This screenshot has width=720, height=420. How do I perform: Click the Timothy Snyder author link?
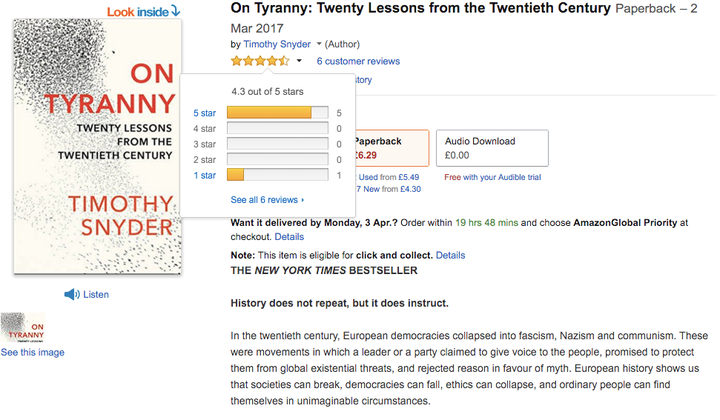[x=277, y=44]
